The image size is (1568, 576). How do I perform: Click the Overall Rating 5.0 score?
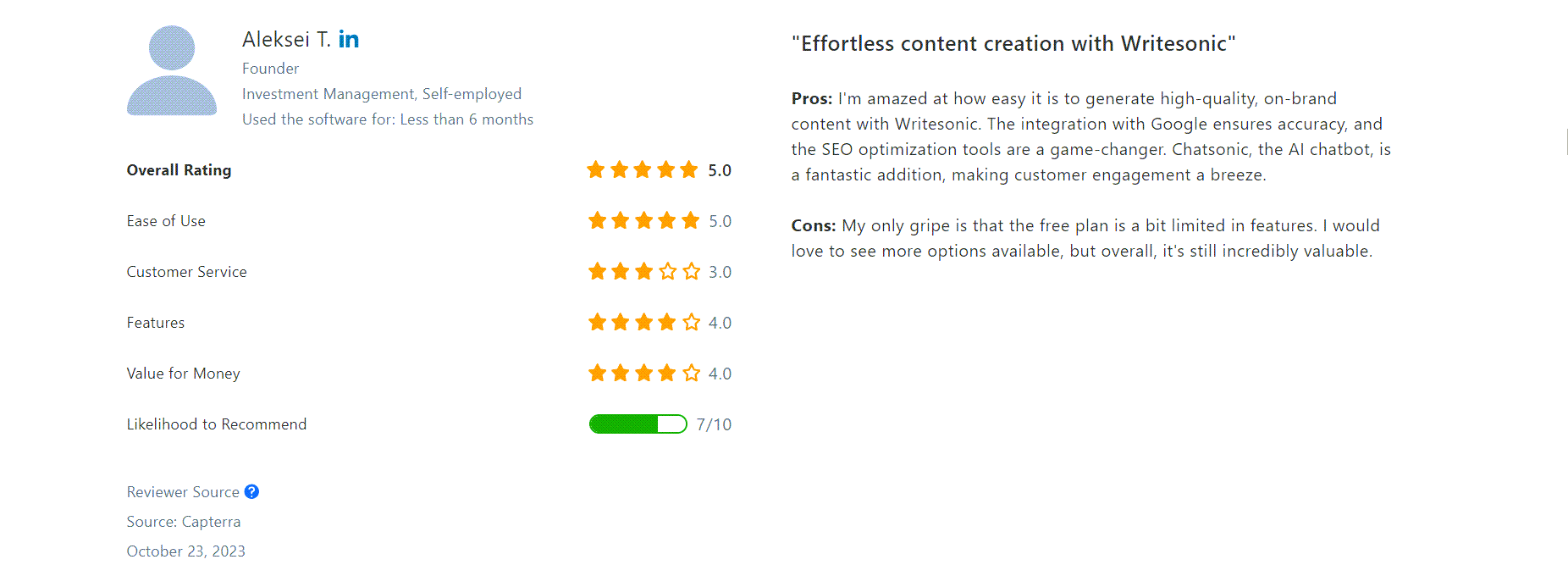click(x=720, y=170)
